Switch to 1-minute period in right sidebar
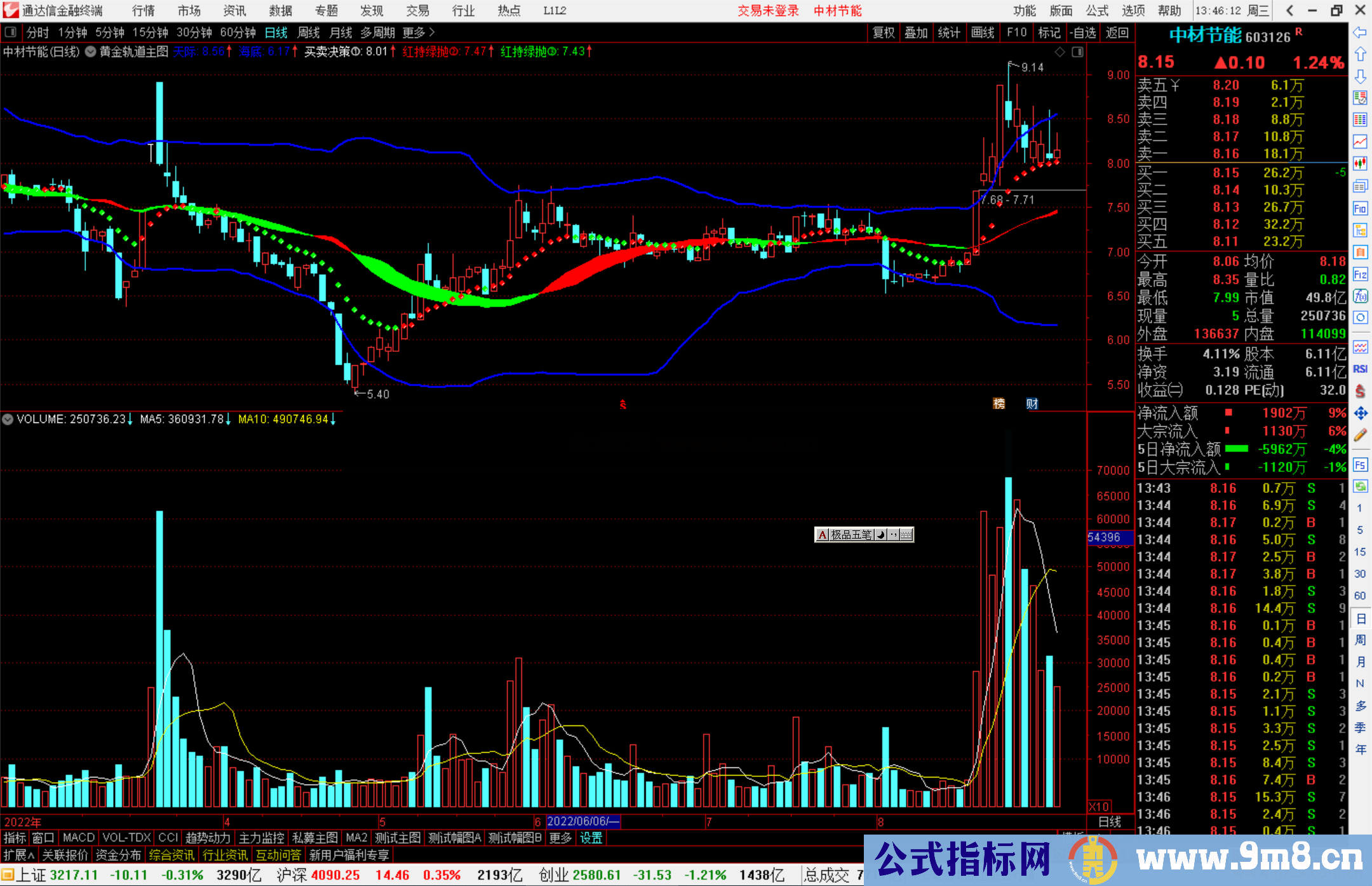 coord(1359,508)
